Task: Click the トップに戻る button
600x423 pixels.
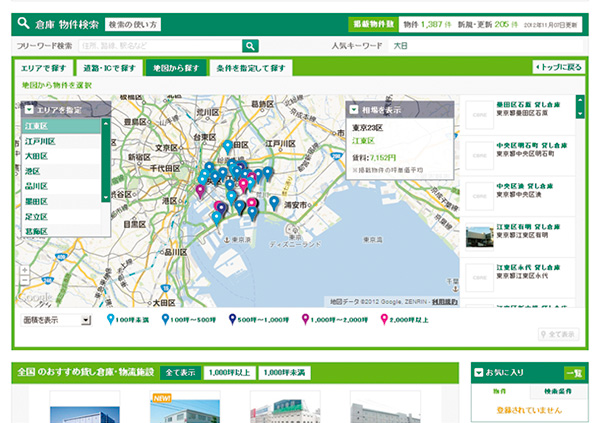Action: click(x=557, y=68)
